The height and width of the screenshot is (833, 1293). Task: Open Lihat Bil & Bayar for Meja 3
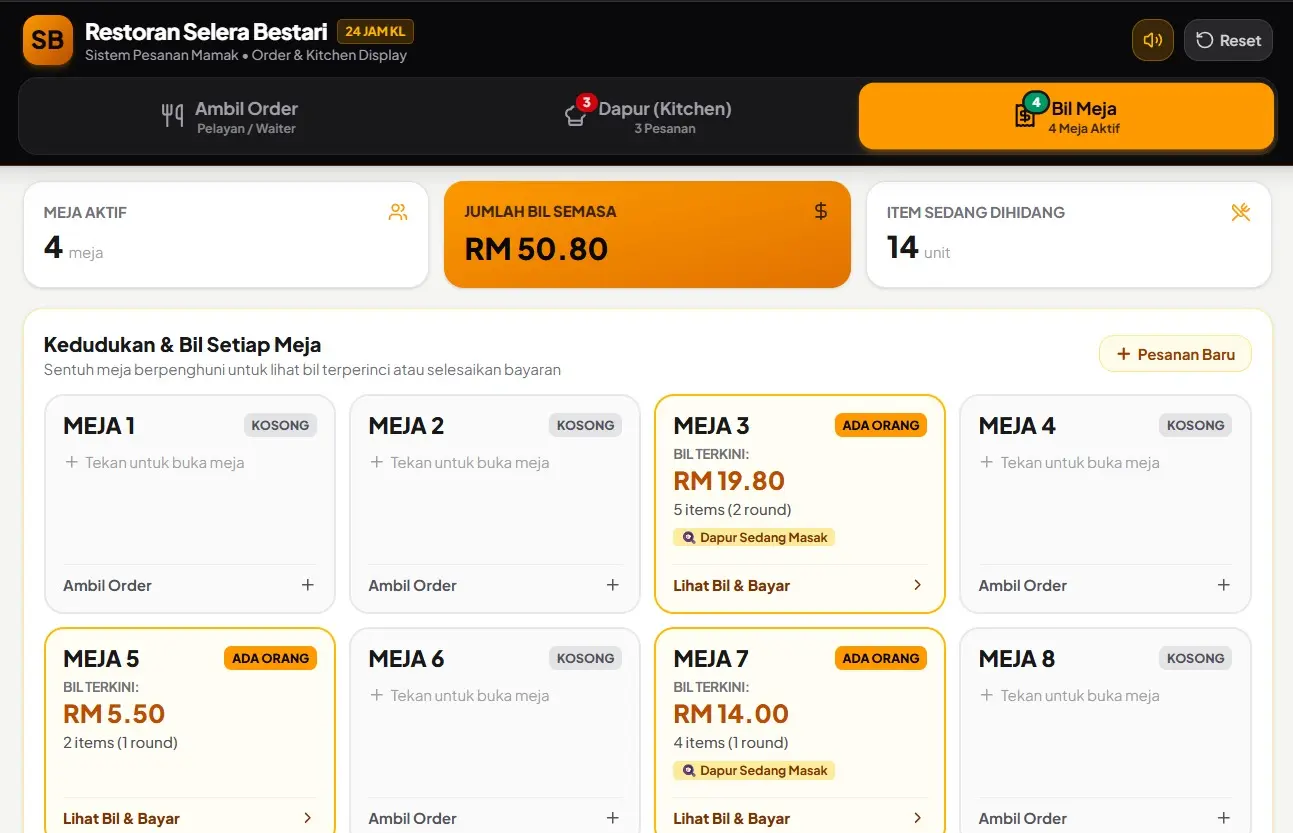tap(732, 586)
